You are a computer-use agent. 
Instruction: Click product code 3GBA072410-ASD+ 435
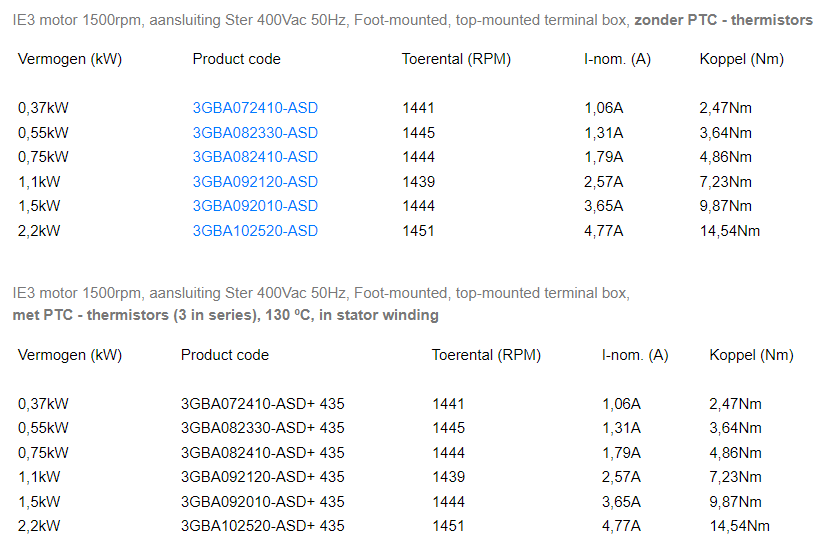262,404
